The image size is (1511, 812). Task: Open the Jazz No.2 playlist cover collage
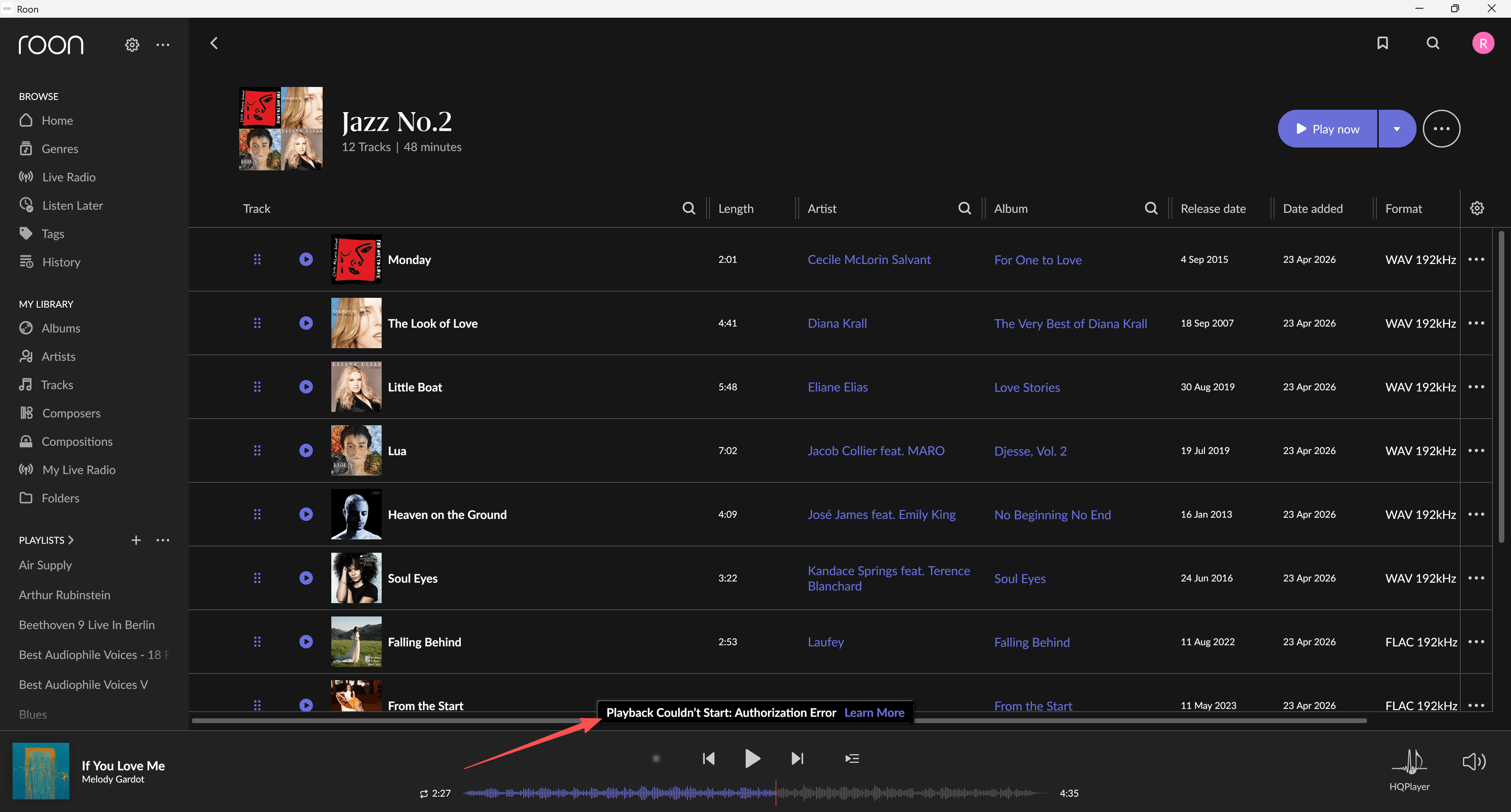point(281,128)
